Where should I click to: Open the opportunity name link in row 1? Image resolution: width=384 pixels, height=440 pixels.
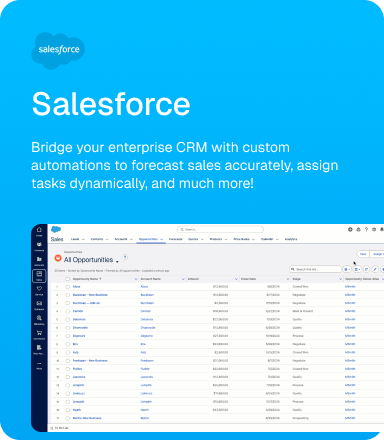[x=76, y=287]
